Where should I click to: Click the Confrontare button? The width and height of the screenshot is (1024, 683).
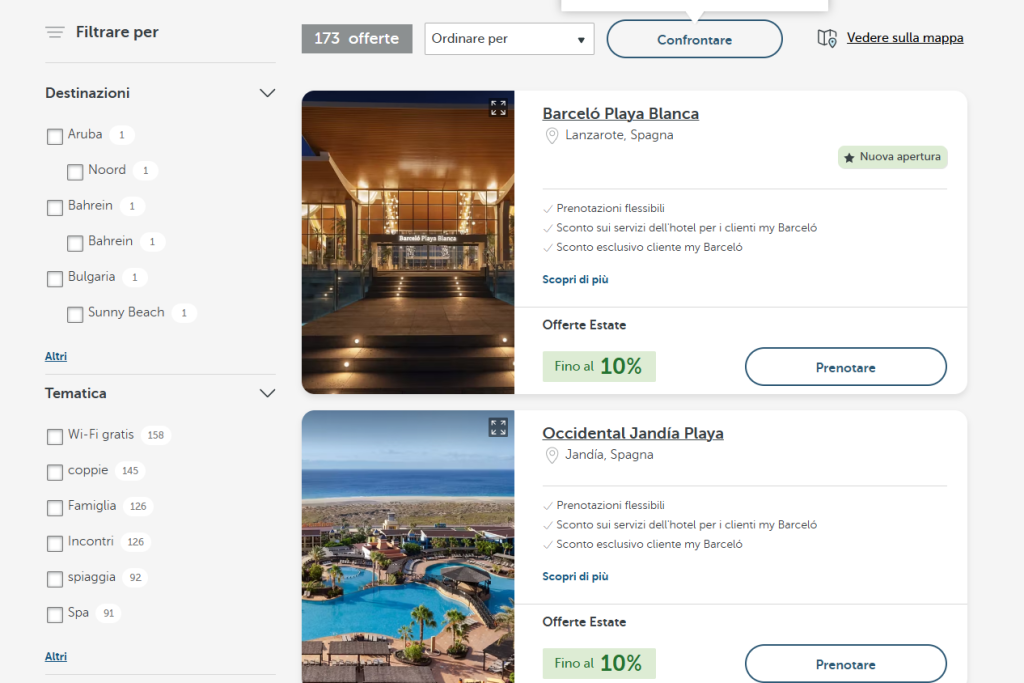pyautogui.click(x=694, y=39)
